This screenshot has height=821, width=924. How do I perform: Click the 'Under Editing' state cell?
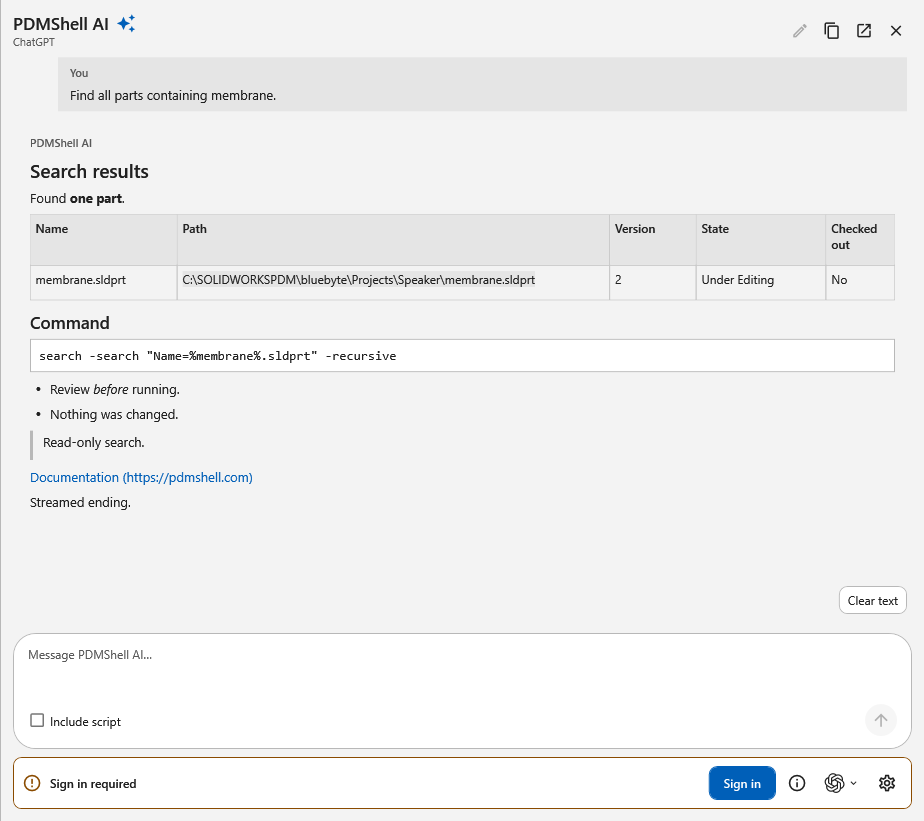[x=760, y=282]
